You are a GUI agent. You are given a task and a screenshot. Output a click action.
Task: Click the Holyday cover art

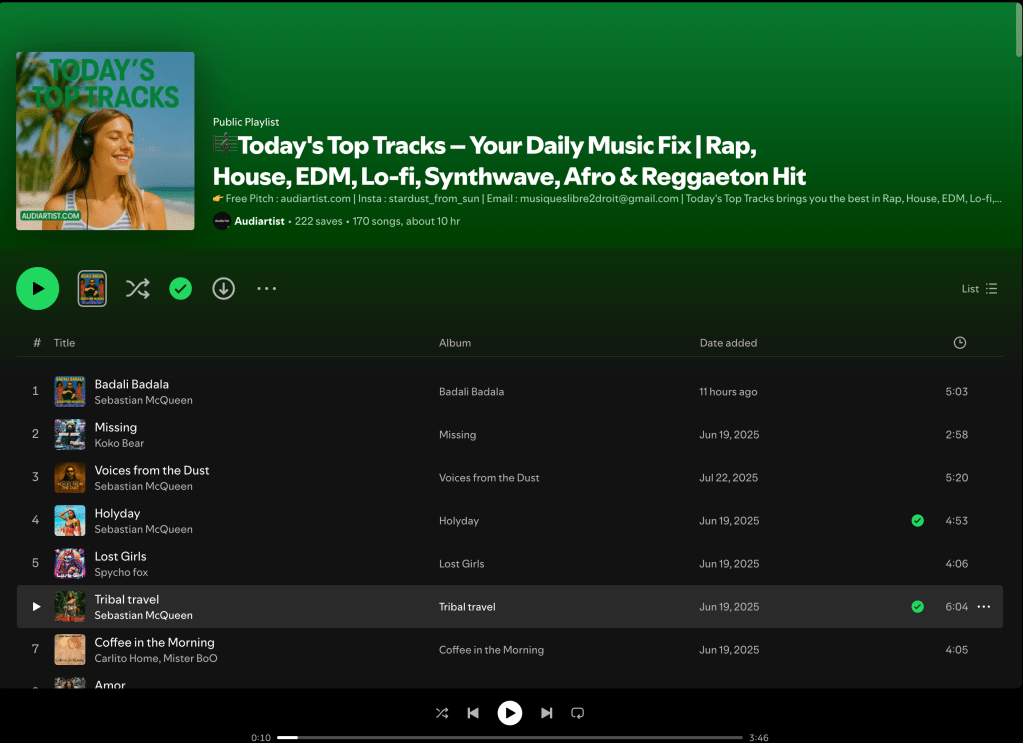pyautogui.click(x=70, y=521)
